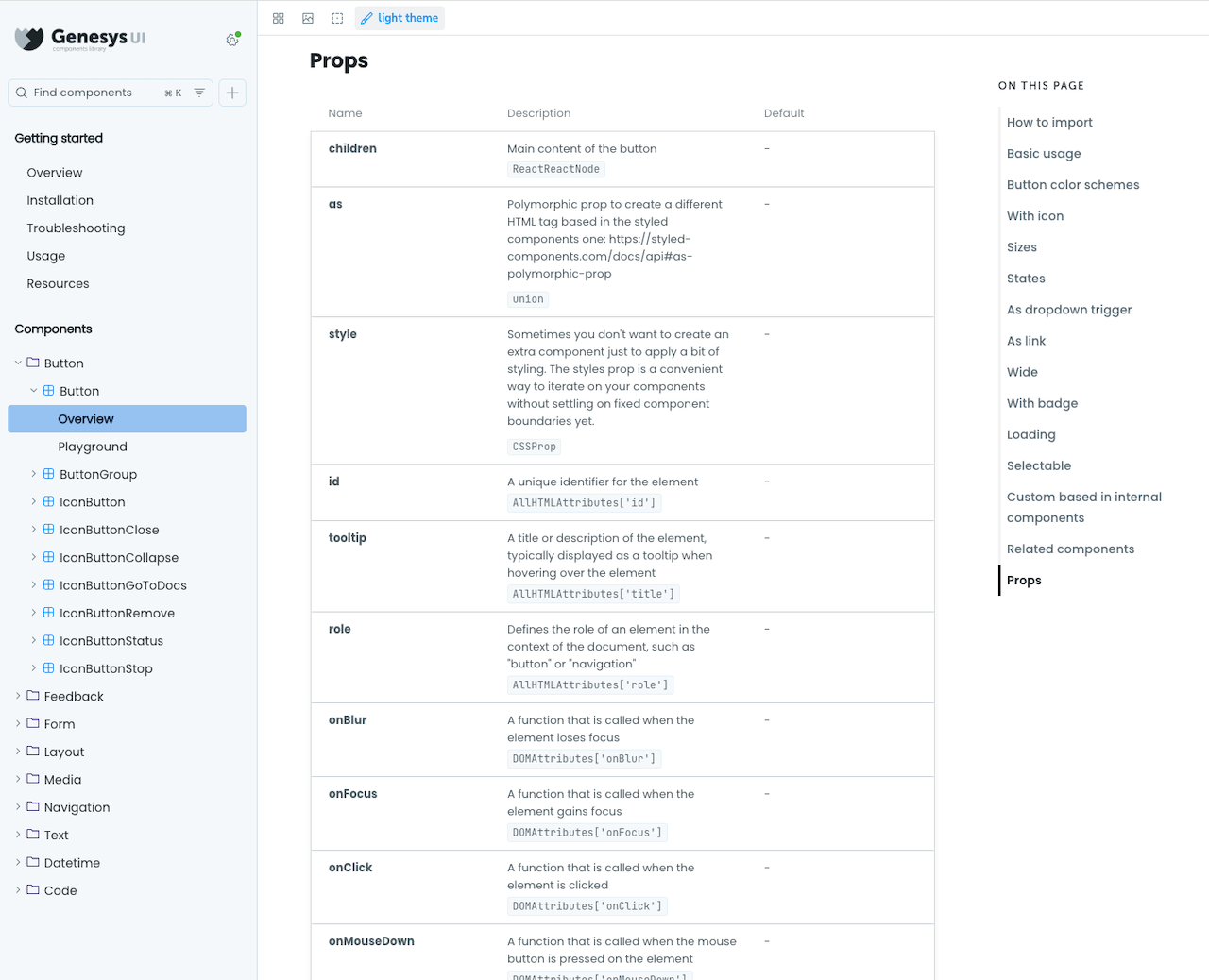Toggle the background image icon in toolbar

click(308, 18)
